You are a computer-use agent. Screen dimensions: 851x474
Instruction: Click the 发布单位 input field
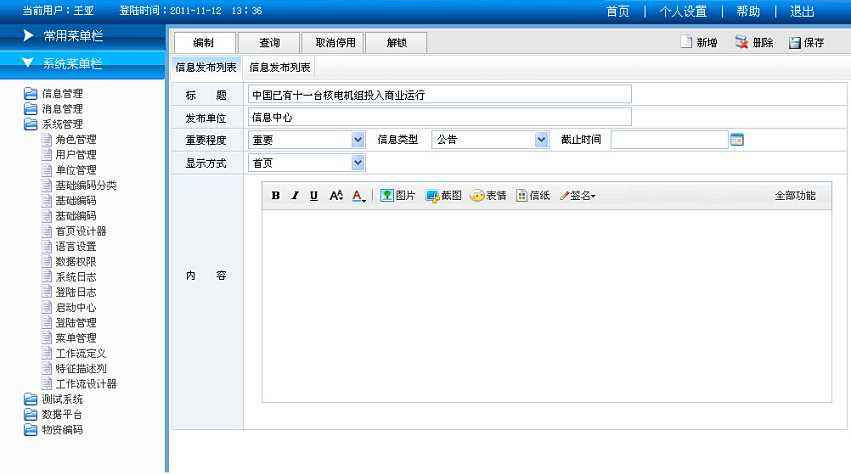(440, 117)
